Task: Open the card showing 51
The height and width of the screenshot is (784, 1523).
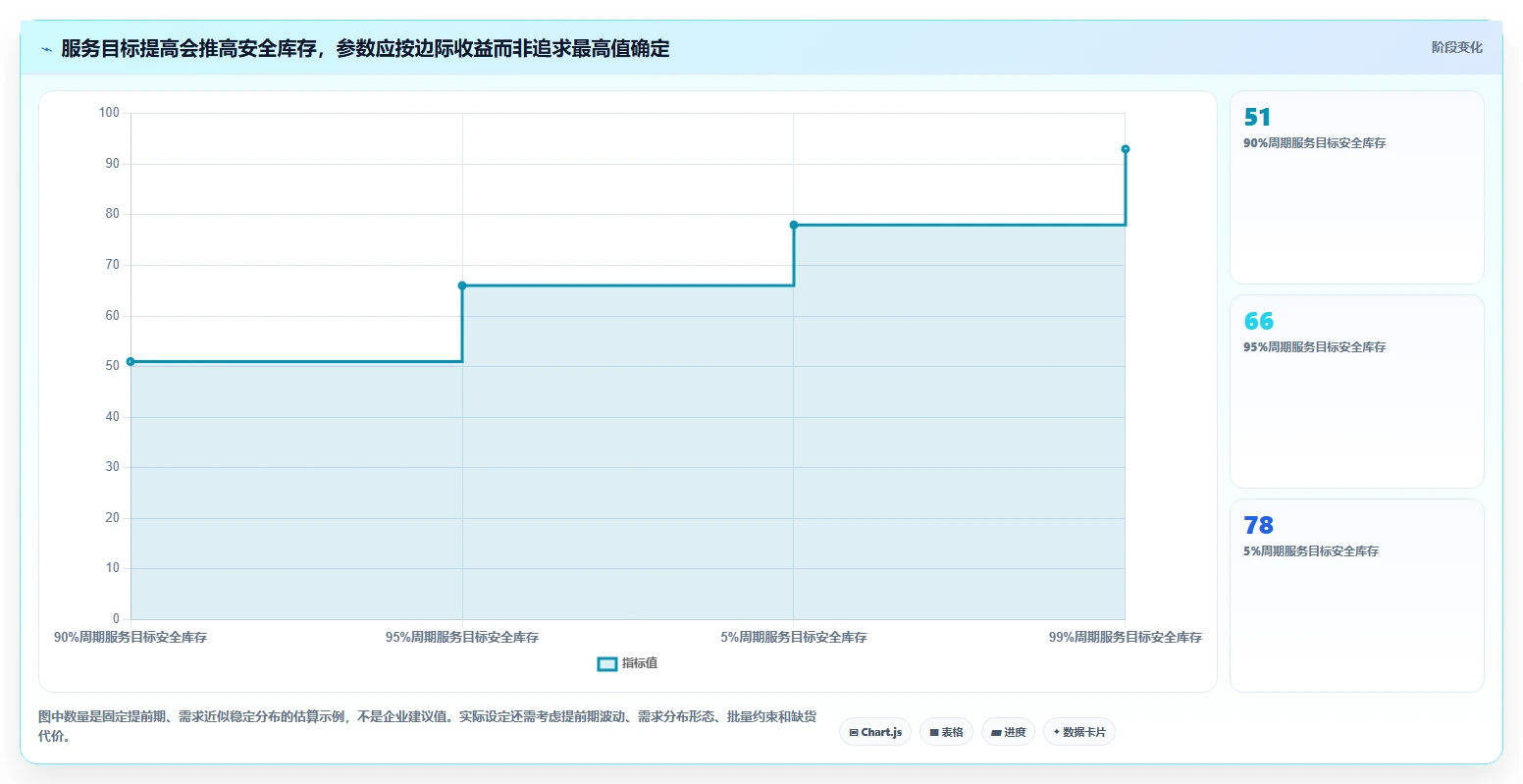Action: [1357, 187]
